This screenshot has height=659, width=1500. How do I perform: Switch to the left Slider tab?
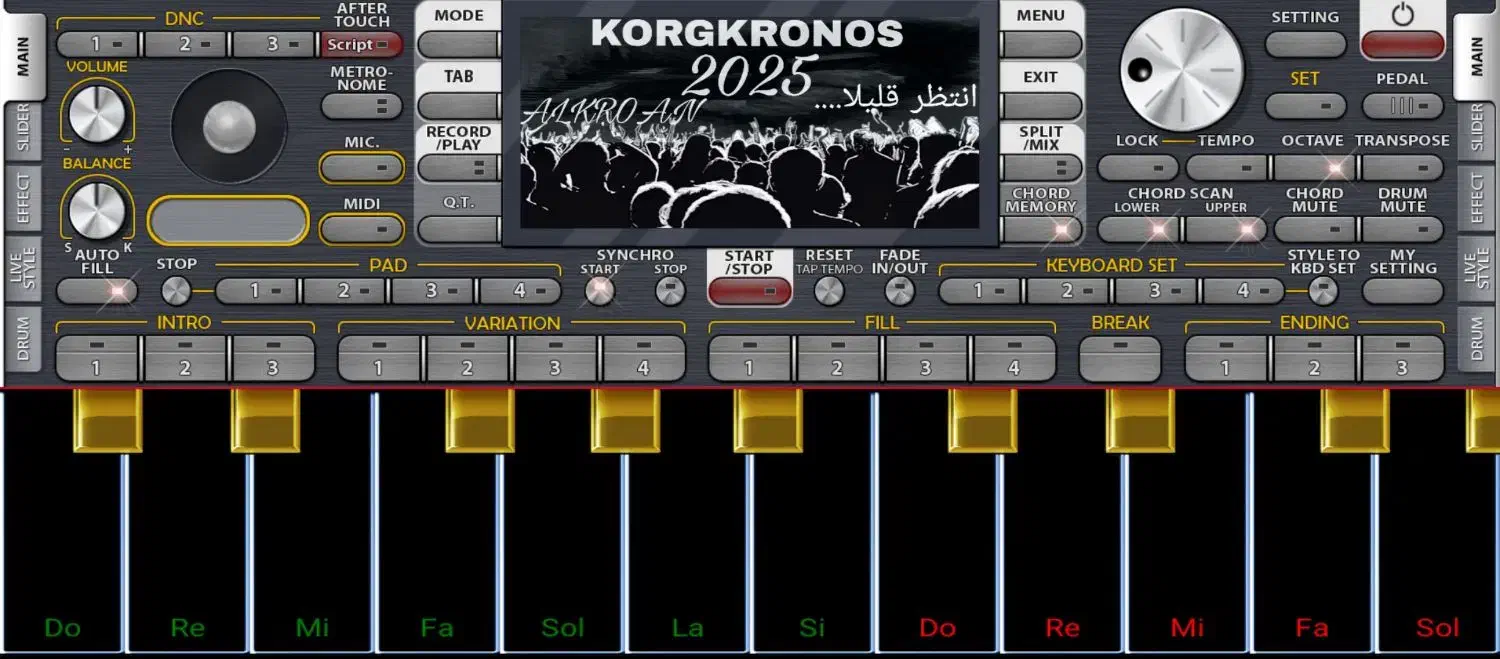click(22, 128)
